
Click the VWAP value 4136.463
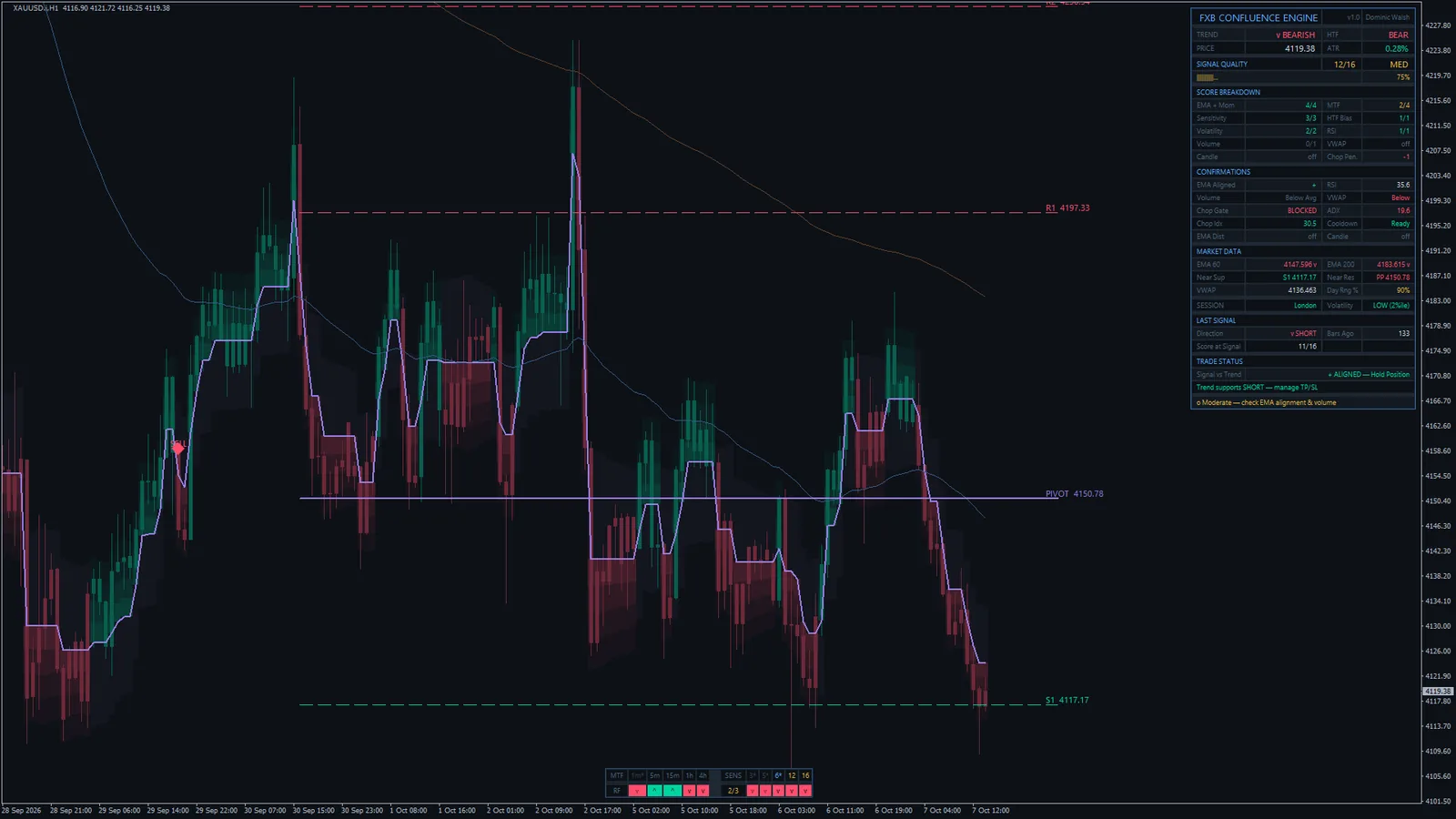(1302, 291)
